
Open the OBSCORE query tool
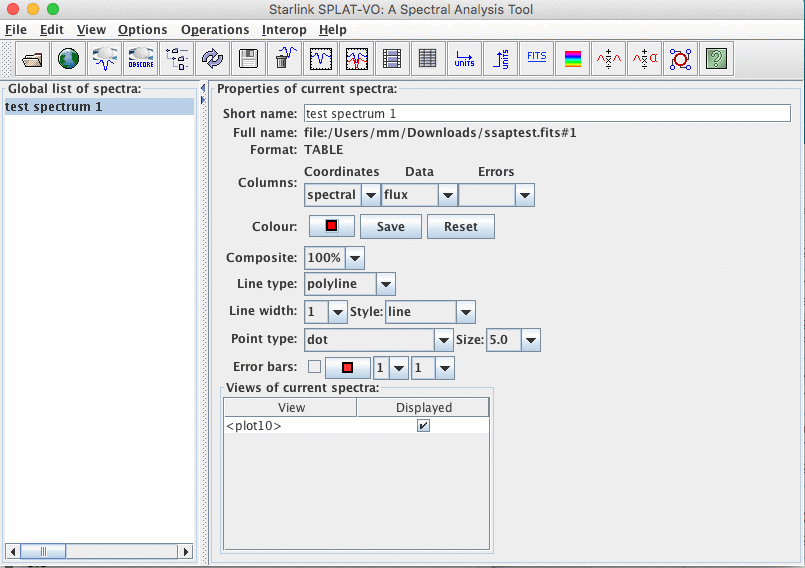click(x=140, y=59)
